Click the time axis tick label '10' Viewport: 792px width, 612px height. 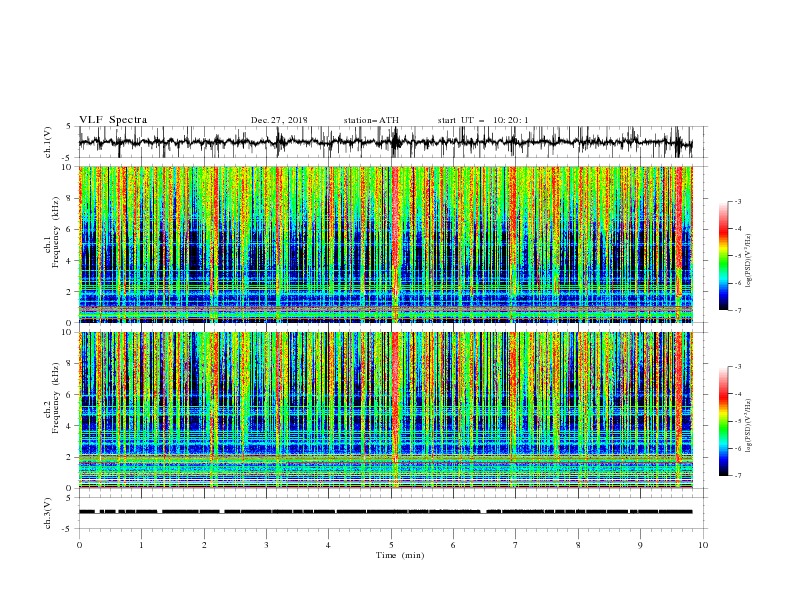tap(703, 545)
